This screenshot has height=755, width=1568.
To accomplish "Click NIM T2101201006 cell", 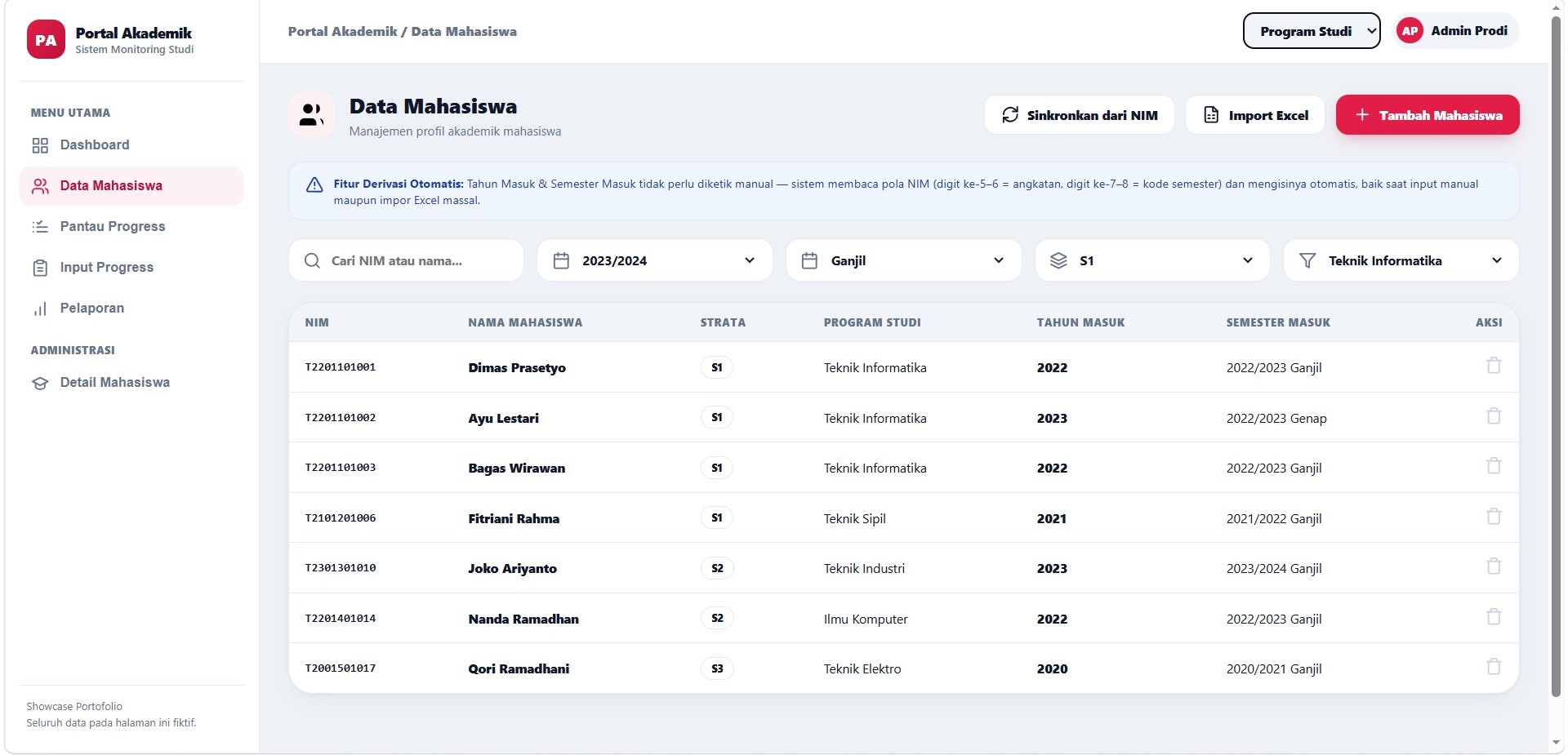I will pos(341,518).
